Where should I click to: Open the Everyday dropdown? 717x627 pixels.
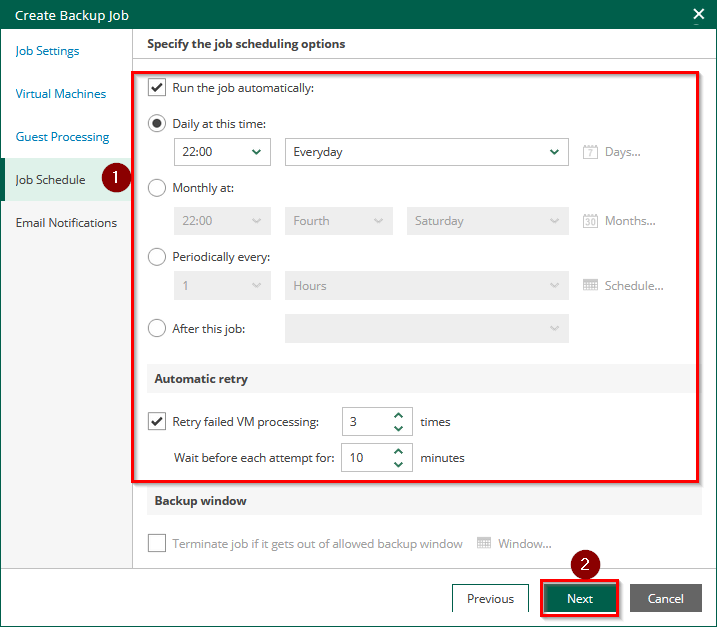(427, 152)
